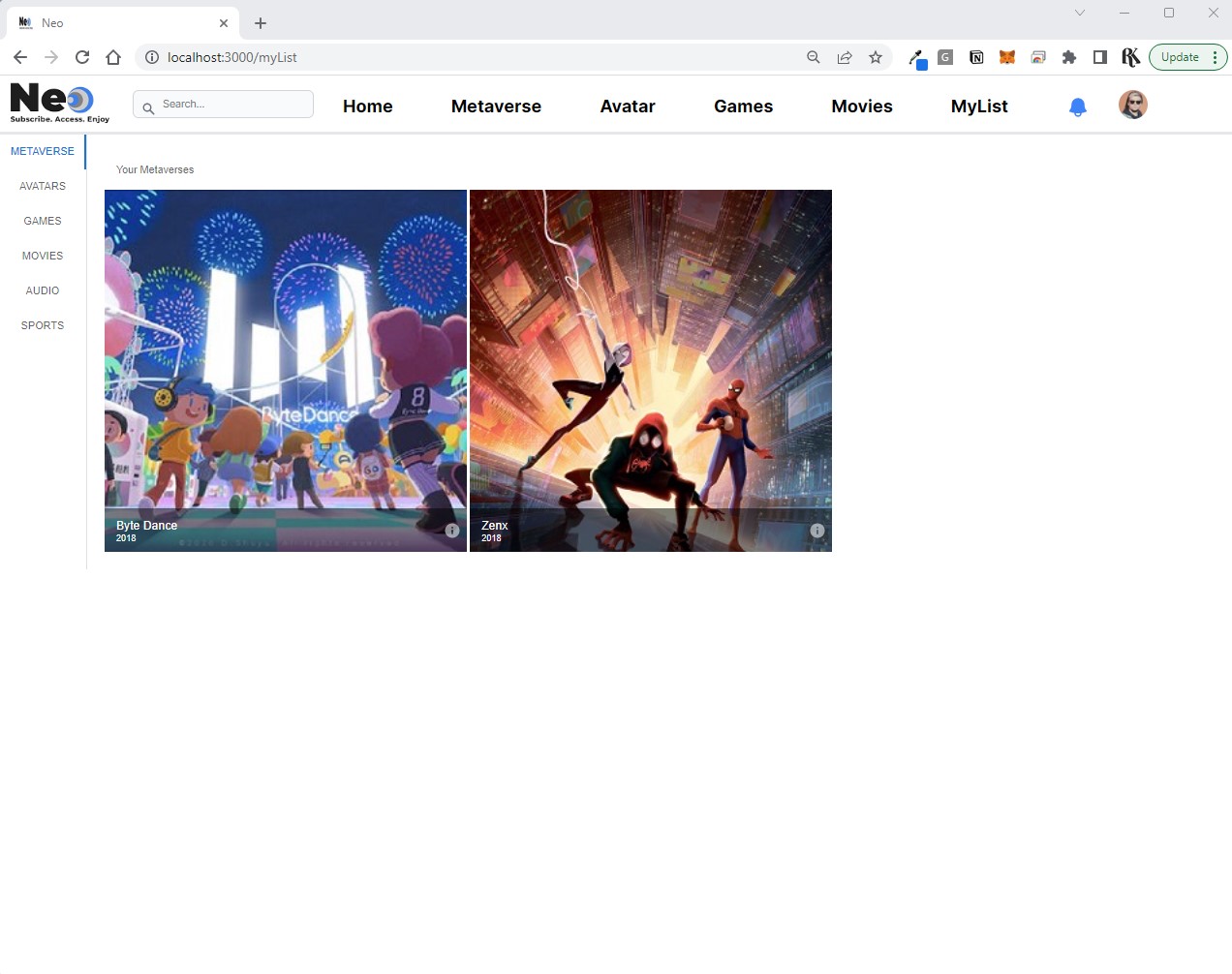The height and width of the screenshot is (974, 1232).
Task: Open a new browser tab
Action: [x=261, y=23]
